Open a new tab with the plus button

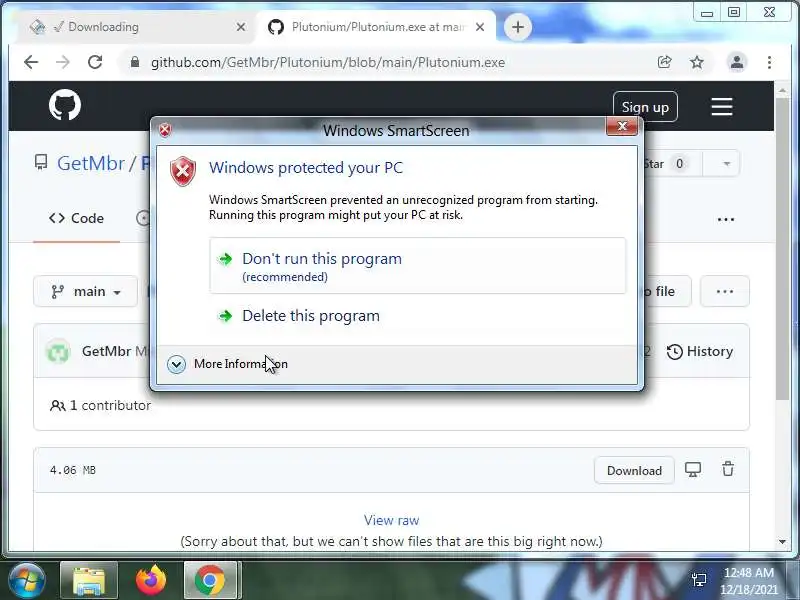[x=518, y=27]
